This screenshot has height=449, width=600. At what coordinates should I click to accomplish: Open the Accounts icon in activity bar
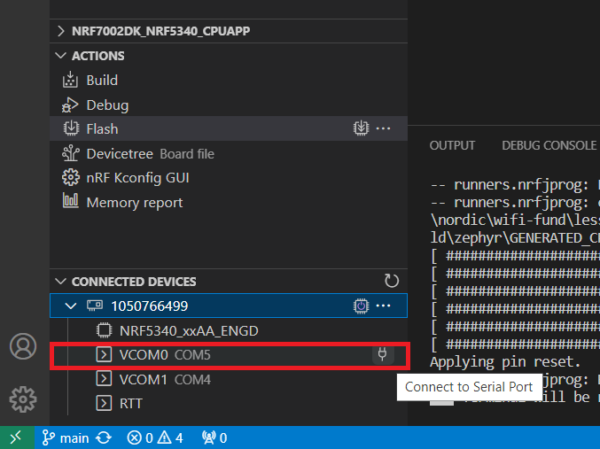pos(22,346)
